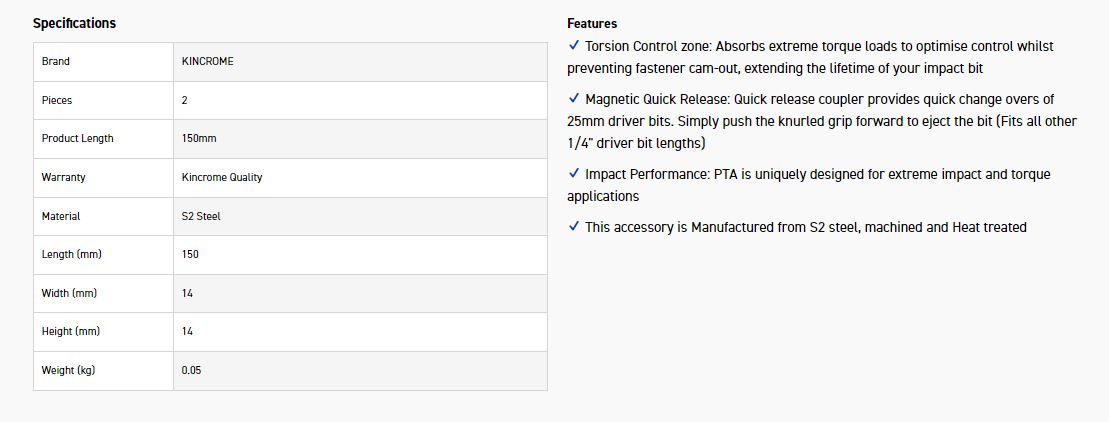
Task: Select the Material row label
Action: (61, 216)
